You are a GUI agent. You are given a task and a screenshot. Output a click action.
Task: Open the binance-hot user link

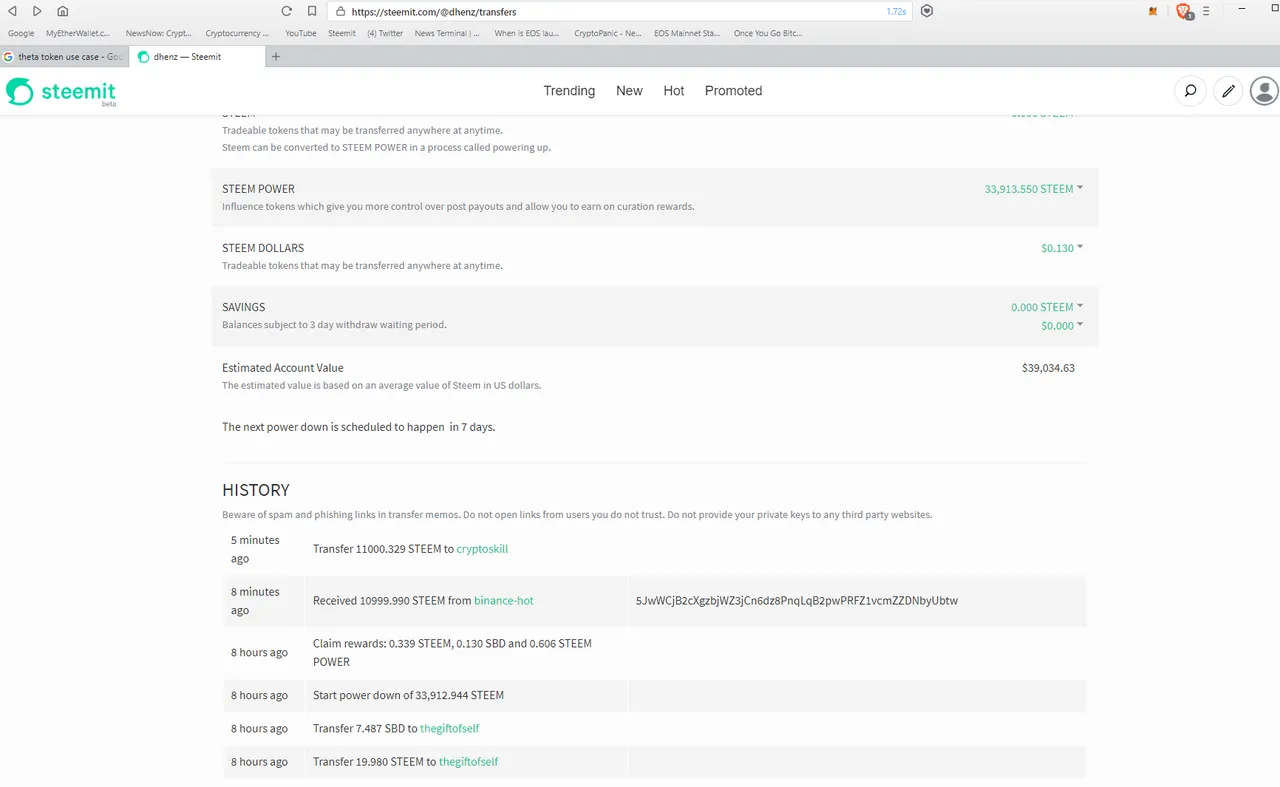coord(504,601)
